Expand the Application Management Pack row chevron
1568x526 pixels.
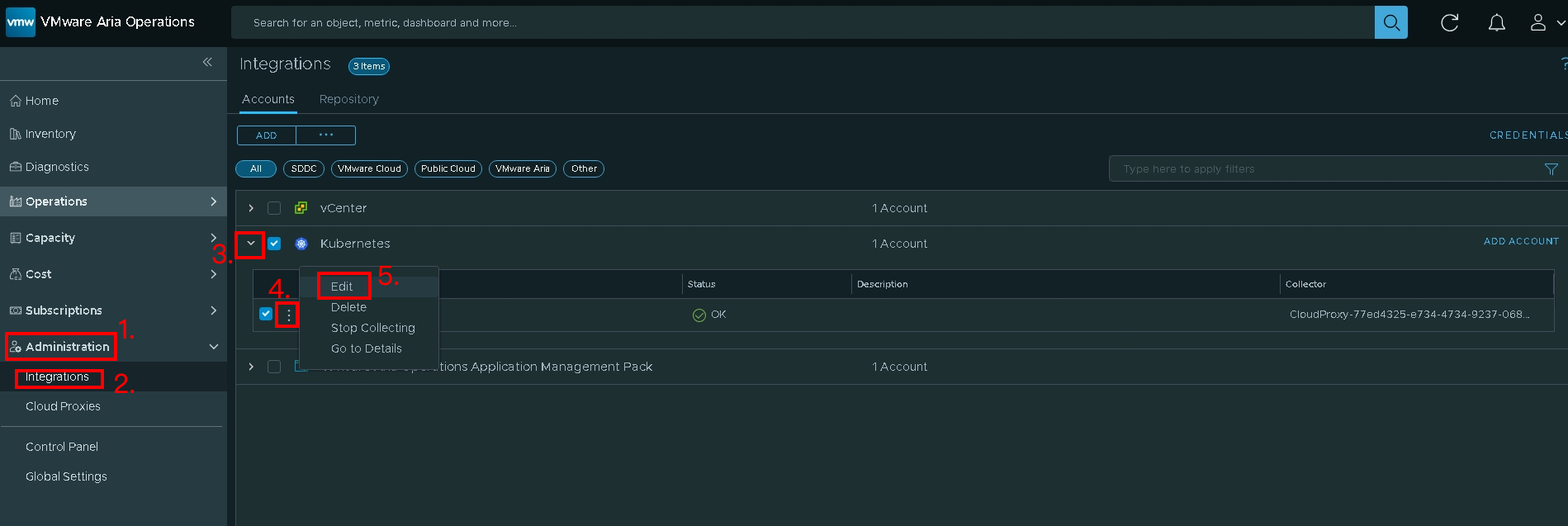point(251,367)
